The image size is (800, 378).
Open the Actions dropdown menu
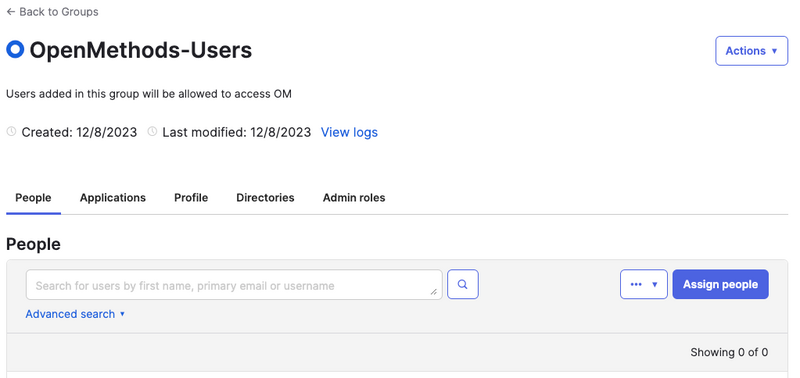coord(752,51)
